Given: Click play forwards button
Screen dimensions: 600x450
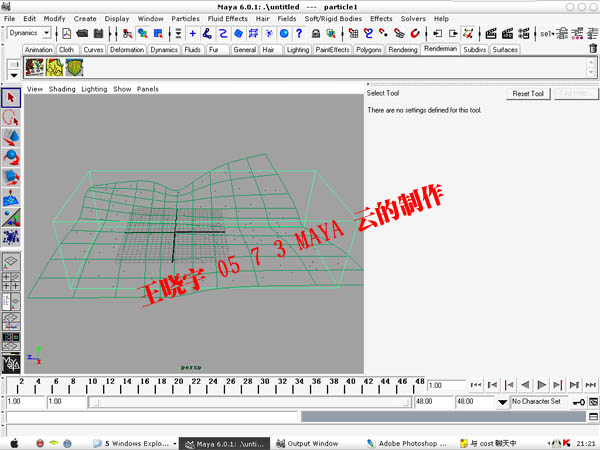Looking at the screenshot, I should [541, 385].
